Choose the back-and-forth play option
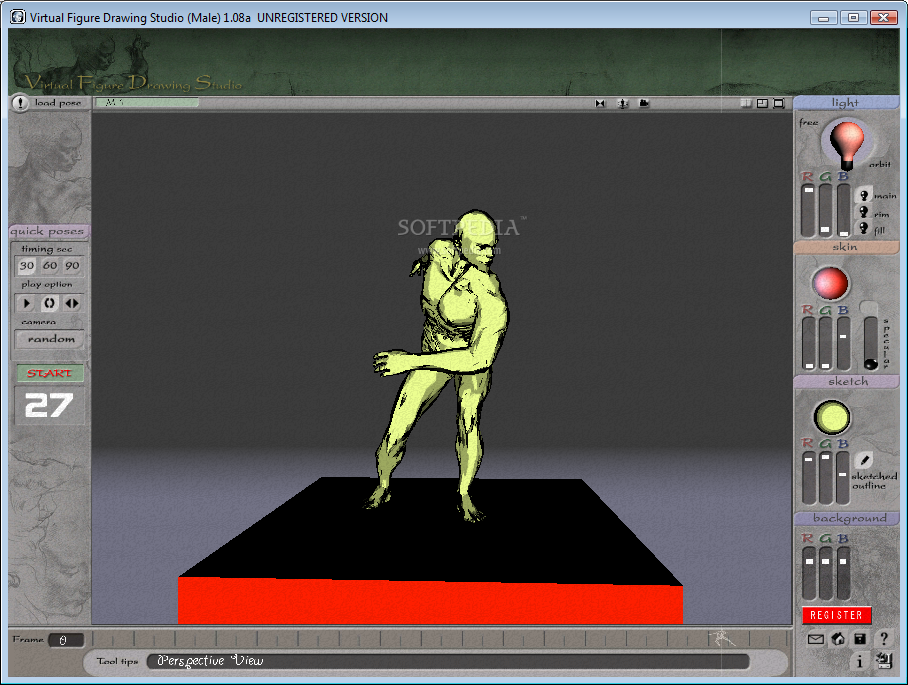This screenshot has width=908, height=685. tap(72, 303)
